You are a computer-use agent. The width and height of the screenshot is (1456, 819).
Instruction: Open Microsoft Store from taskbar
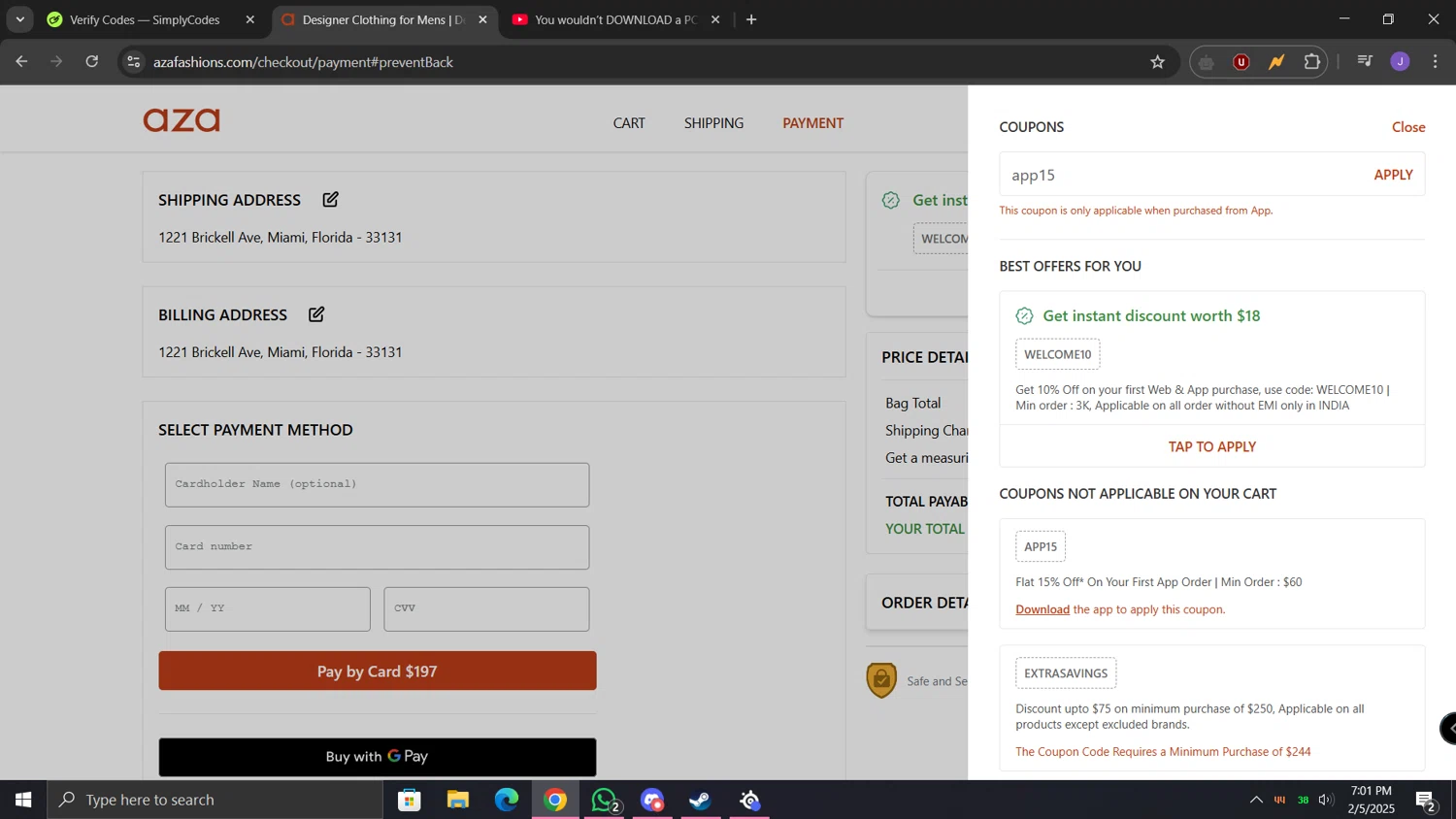410,800
